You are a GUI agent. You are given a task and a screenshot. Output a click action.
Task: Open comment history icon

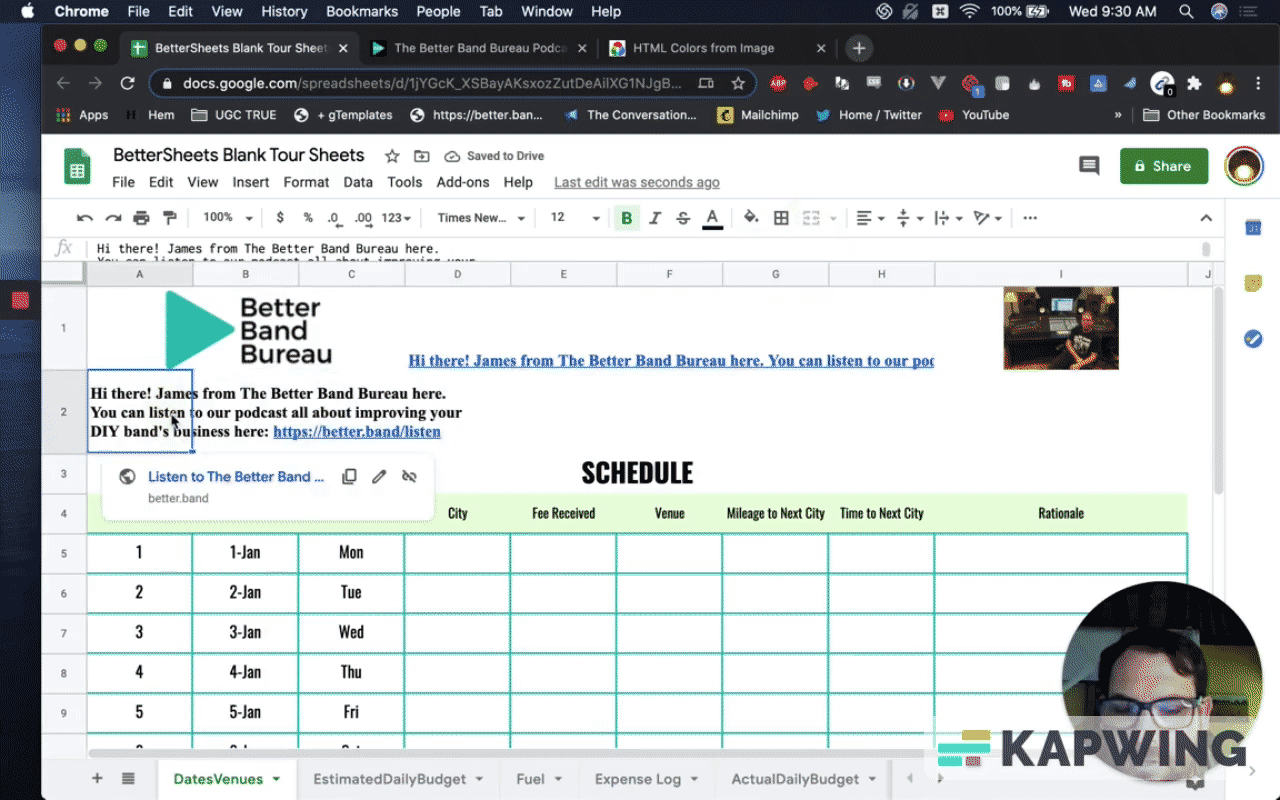click(x=1089, y=166)
